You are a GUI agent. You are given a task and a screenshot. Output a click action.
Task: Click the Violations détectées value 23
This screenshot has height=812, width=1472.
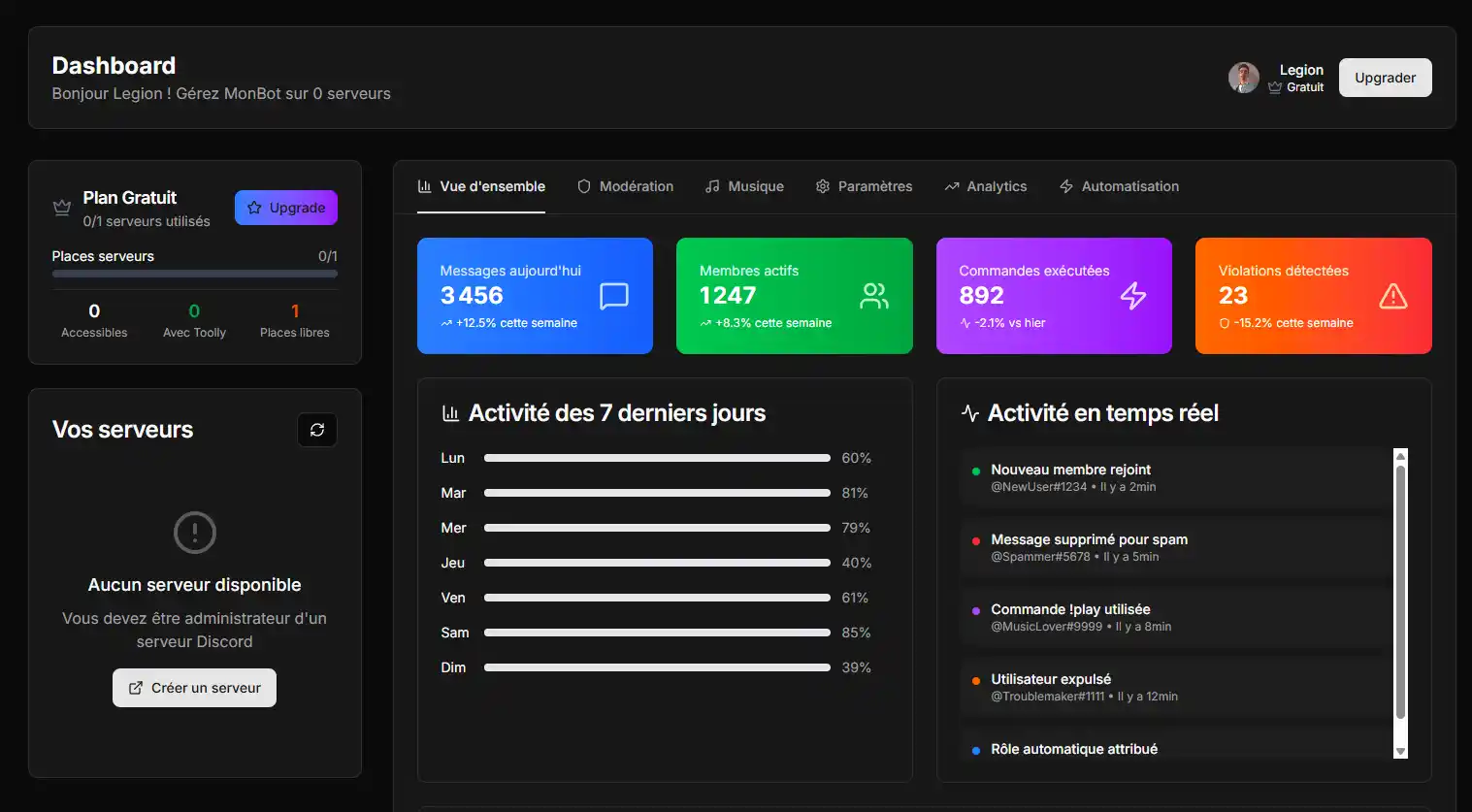pyautogui.click(x=1233, y=296)
